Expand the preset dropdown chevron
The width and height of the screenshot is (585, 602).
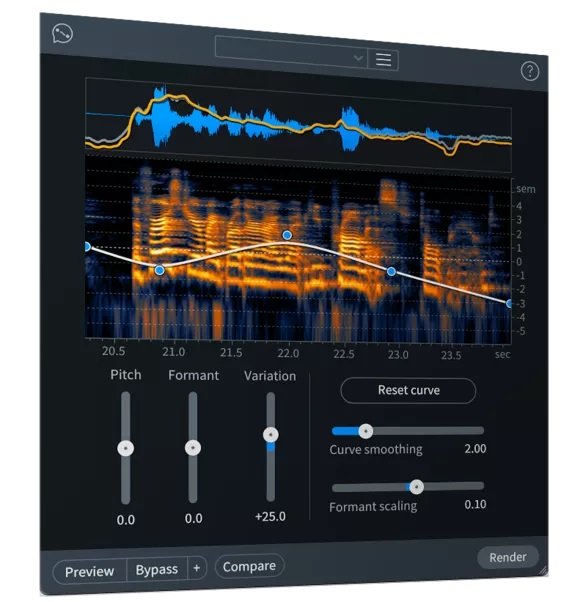click(x=358, y=58)
